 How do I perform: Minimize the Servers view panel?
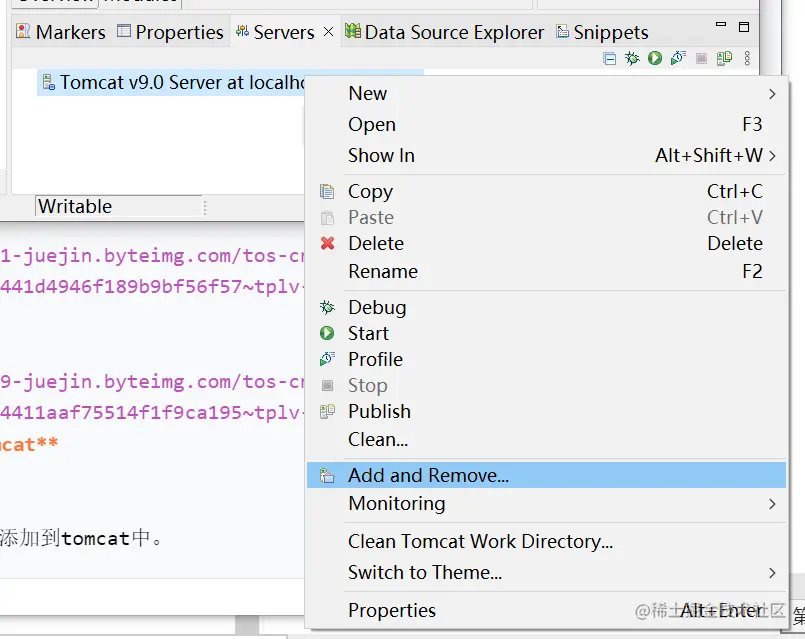coord(723,27)
